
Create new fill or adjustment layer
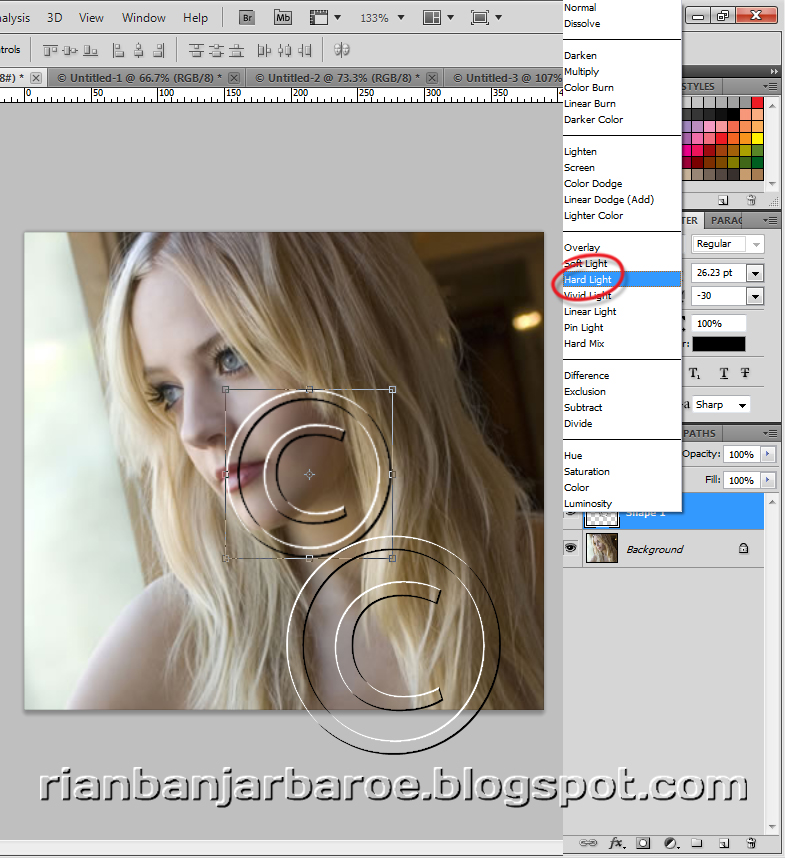(671, 843)
